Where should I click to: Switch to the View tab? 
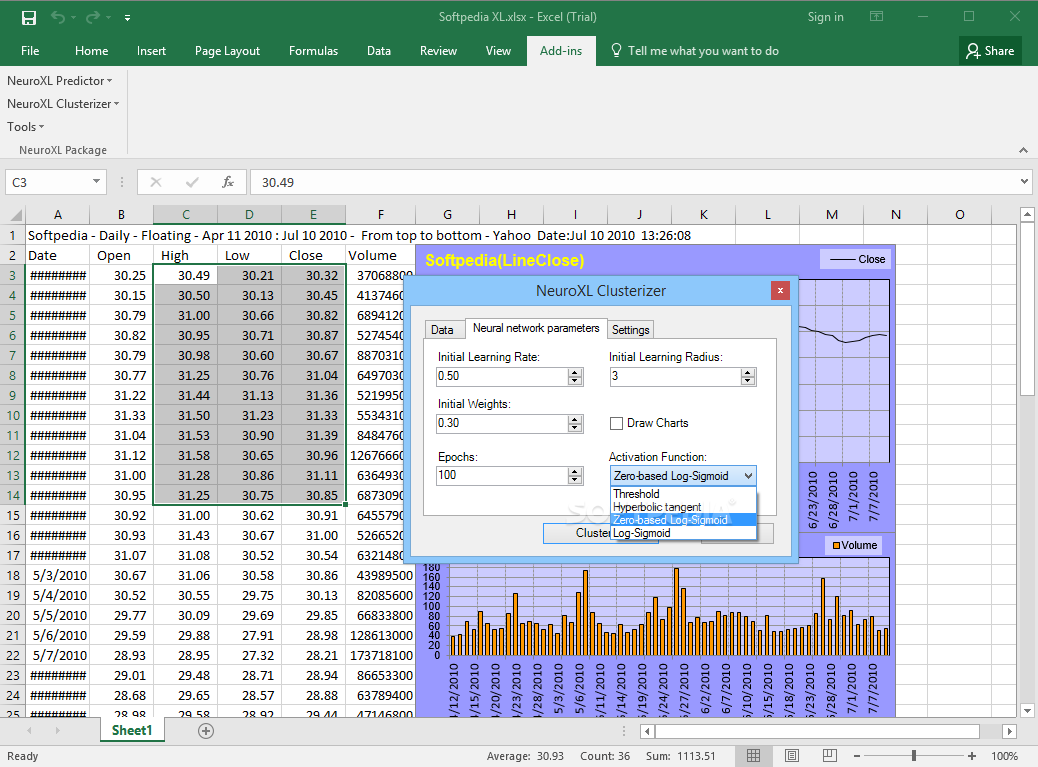coord(498,51)
